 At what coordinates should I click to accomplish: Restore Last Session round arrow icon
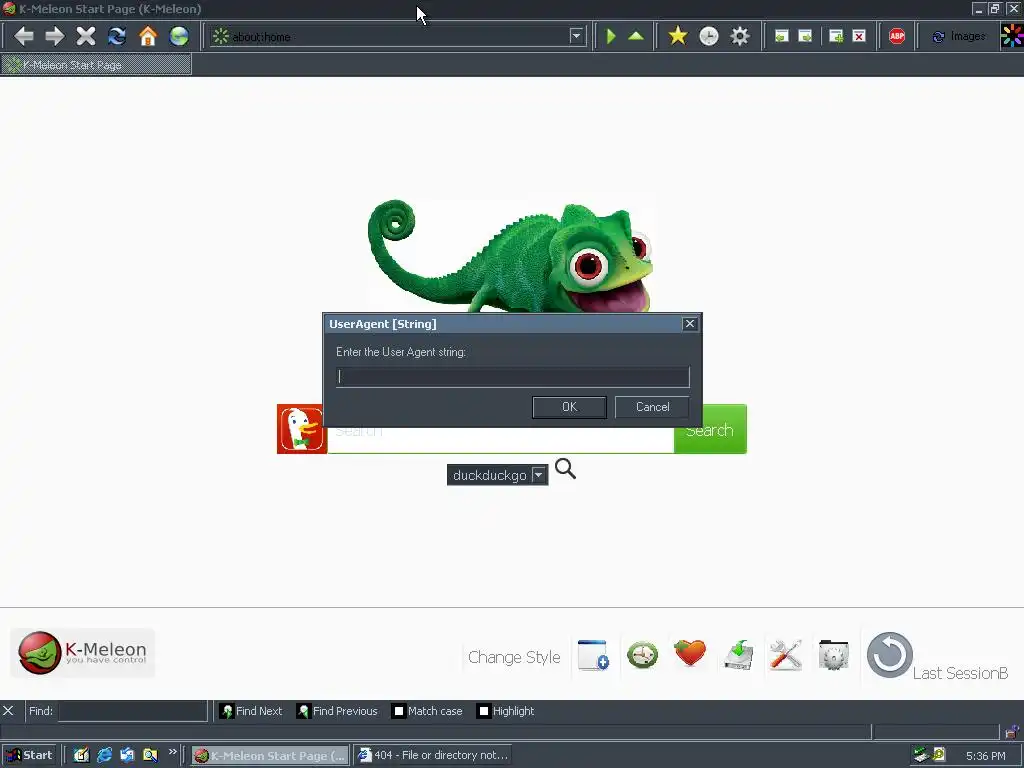tap(889, 654)
